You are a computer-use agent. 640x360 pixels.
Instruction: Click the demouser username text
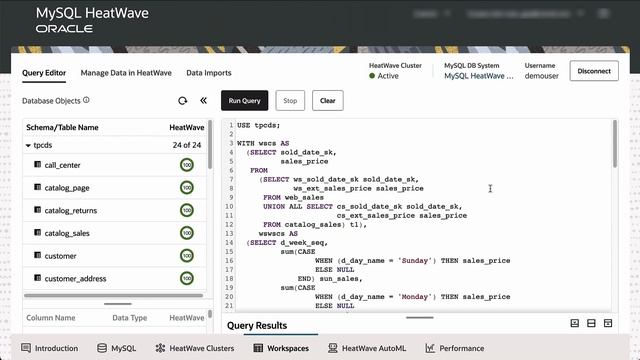tap(541, 76)
